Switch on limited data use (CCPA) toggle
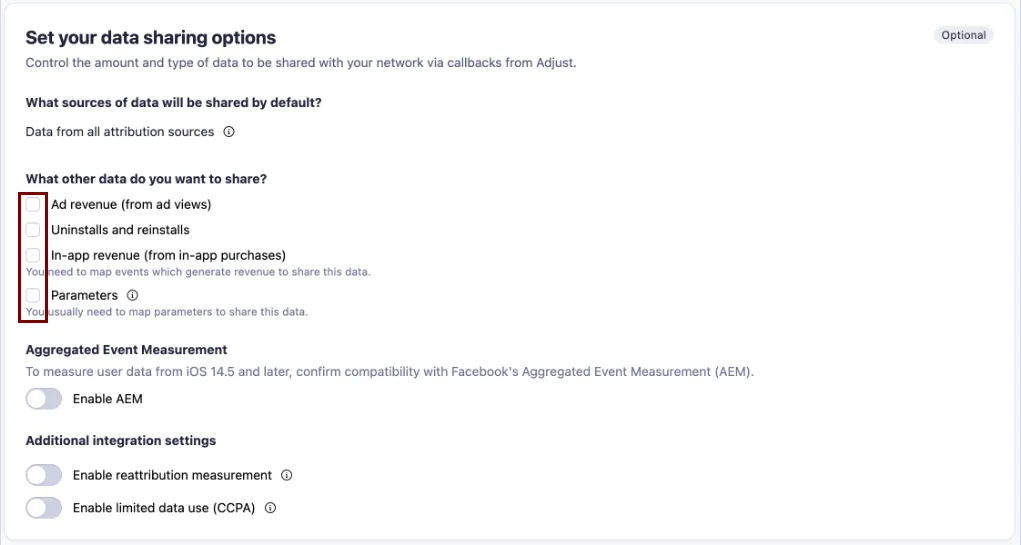Screen dimensions: 1021x545 coord(44,508)
